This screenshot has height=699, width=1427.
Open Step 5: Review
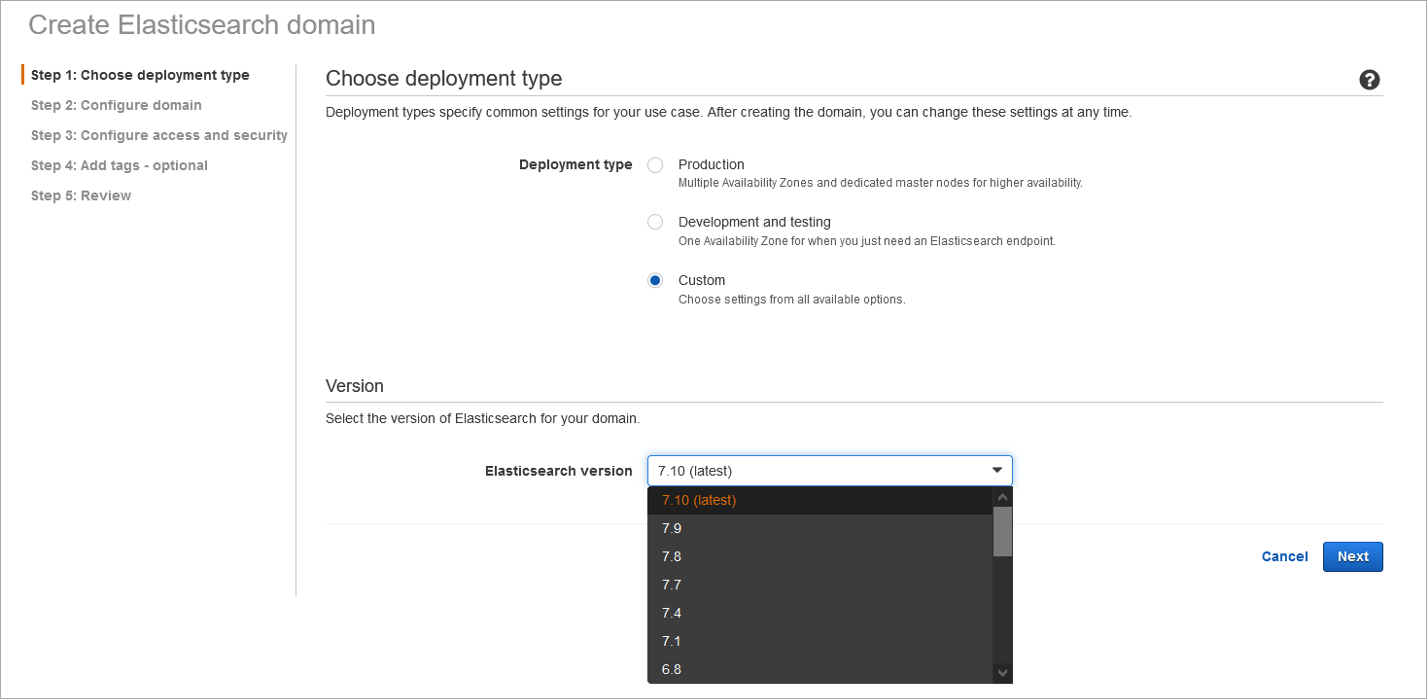pyautogui.click(x=80, y=195)
